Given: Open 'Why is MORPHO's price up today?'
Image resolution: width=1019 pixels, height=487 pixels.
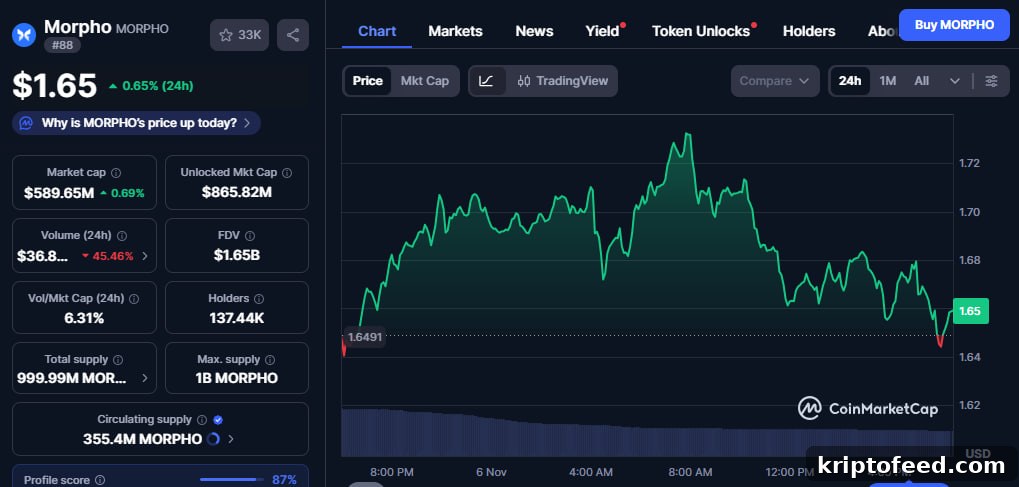Looking at the screenshot, I should [136, 123].
